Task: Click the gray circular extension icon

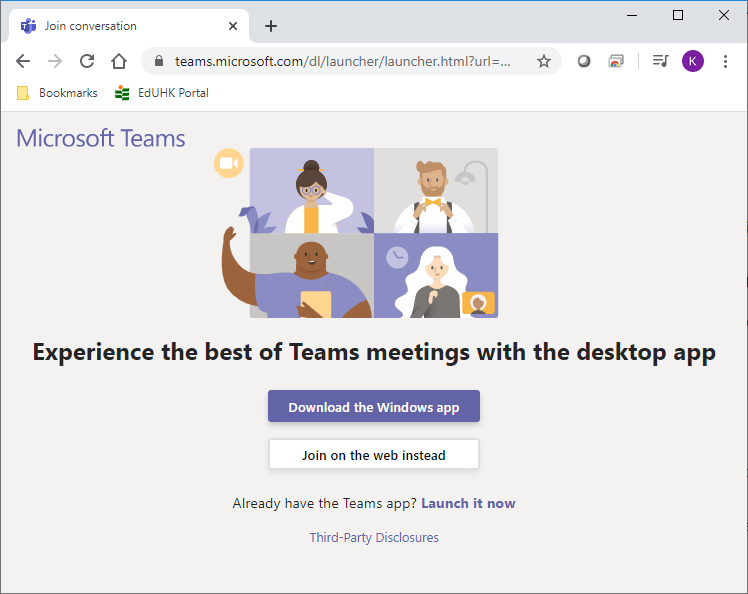Action: pyautogui.click(x=584, y=61)
